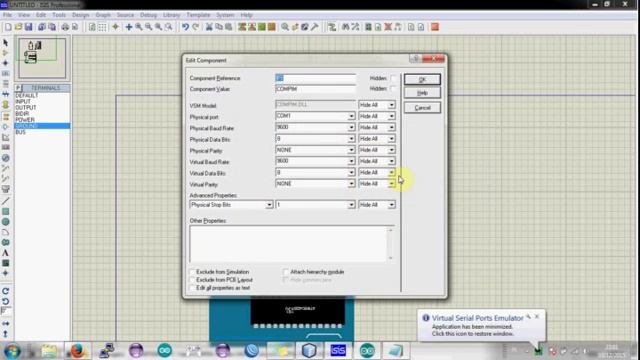Screen dimensions: 640x360
Task: Enable Exclude from Simulation checkbox
Action: click(192, 272)
